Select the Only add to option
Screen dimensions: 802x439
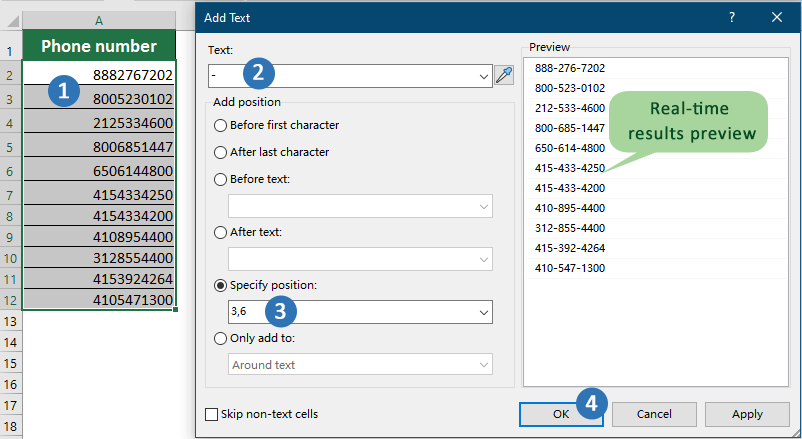(x=221, y=338)
